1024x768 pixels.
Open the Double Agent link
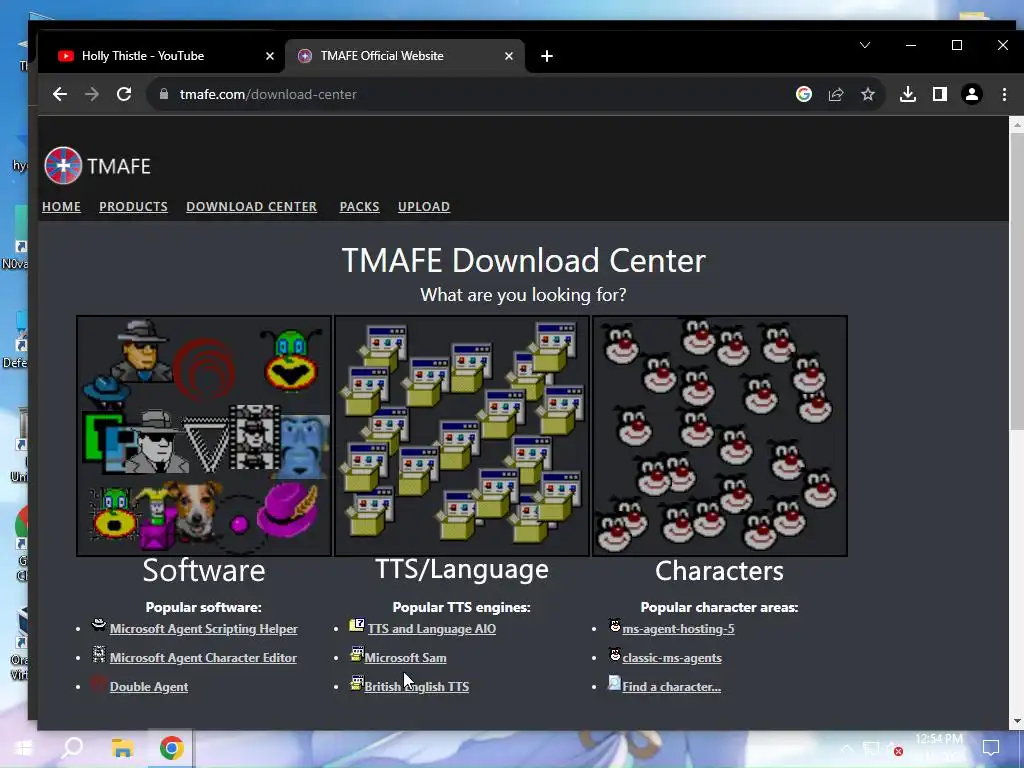point(149,686)
